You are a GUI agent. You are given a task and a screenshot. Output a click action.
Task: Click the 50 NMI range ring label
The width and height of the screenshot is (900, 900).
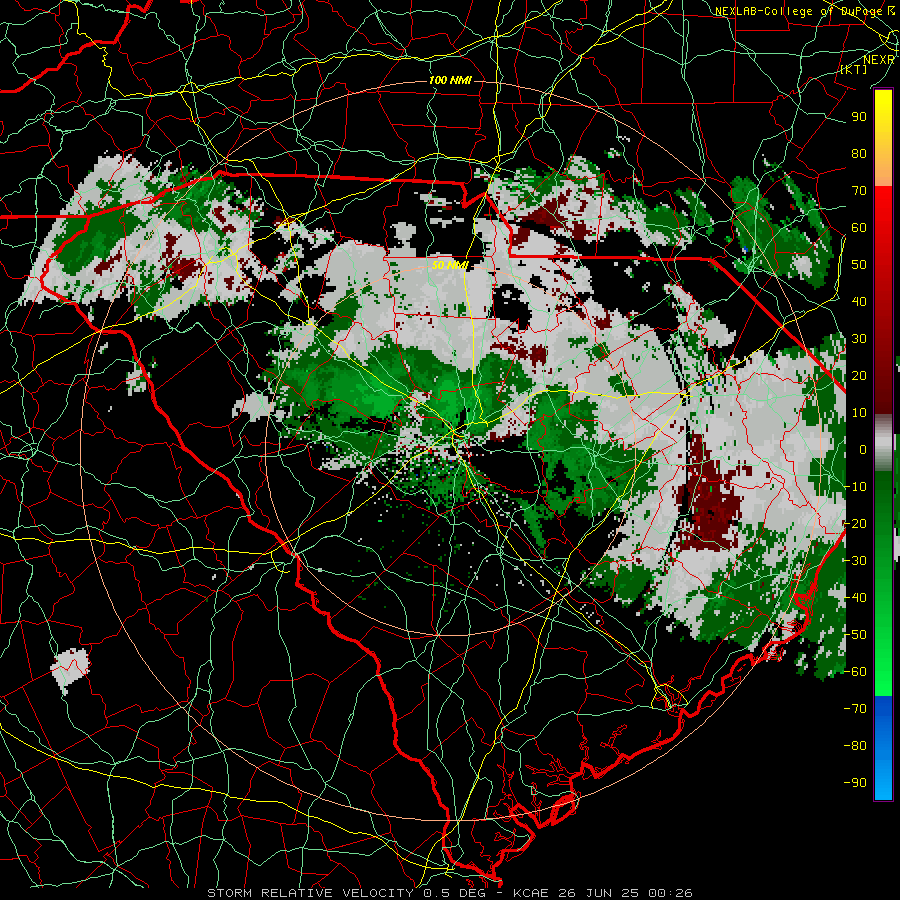(450, 265)
